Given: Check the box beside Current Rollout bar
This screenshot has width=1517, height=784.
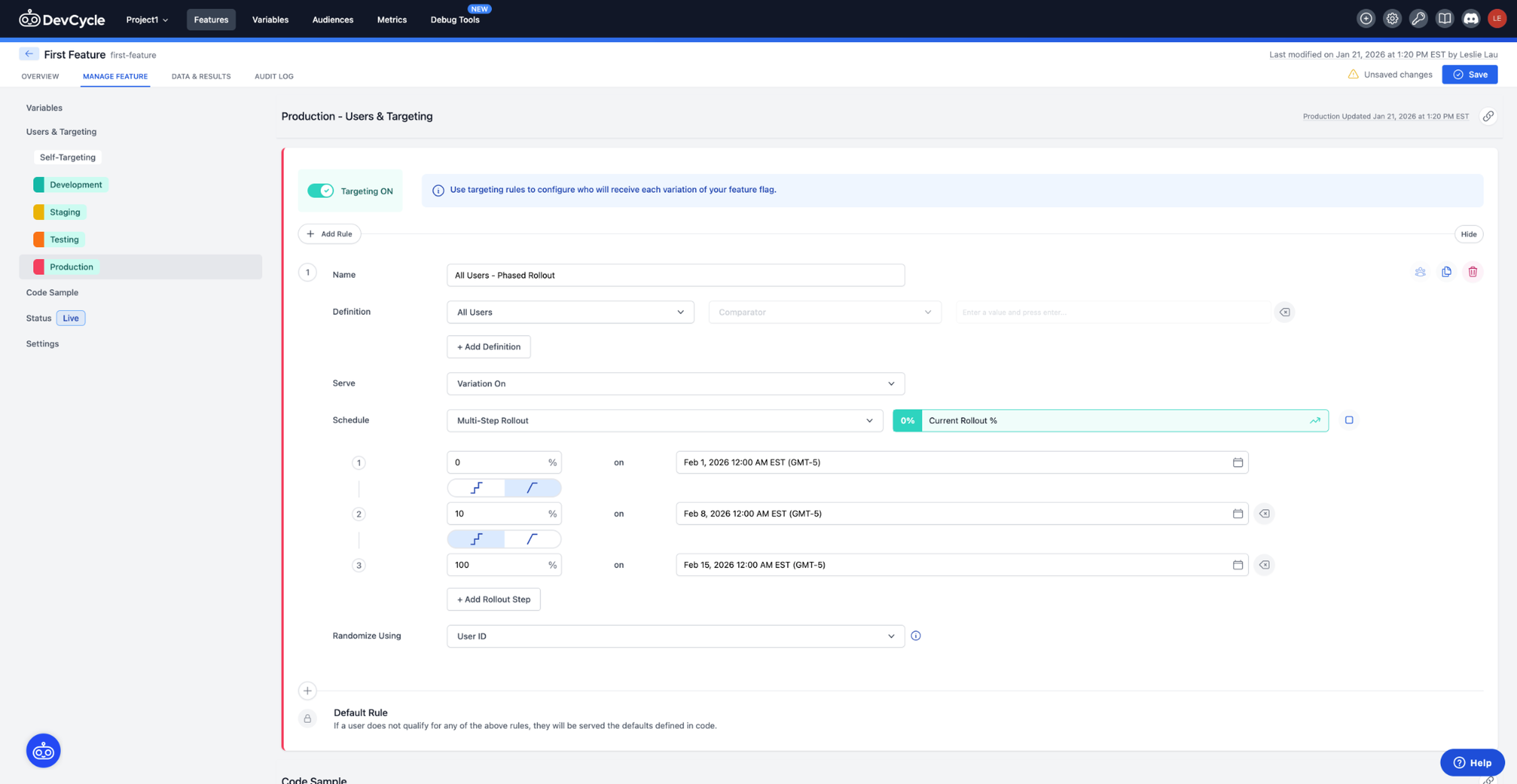Looking at the screenshot, I should click(x=1349, y=420).
